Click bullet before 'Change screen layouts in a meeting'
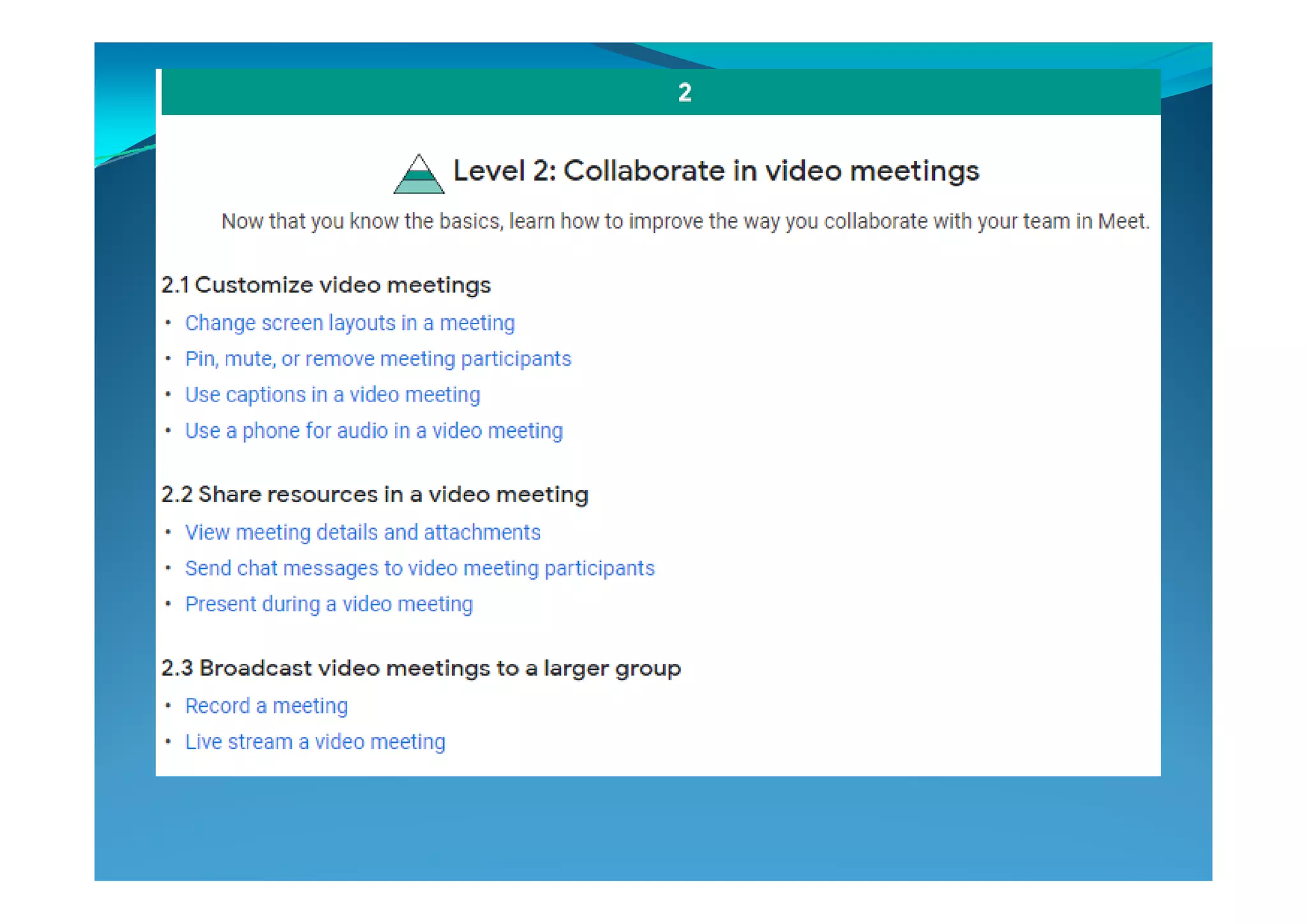The height and width of the screenshot is (924, 1307). (168, 323)
